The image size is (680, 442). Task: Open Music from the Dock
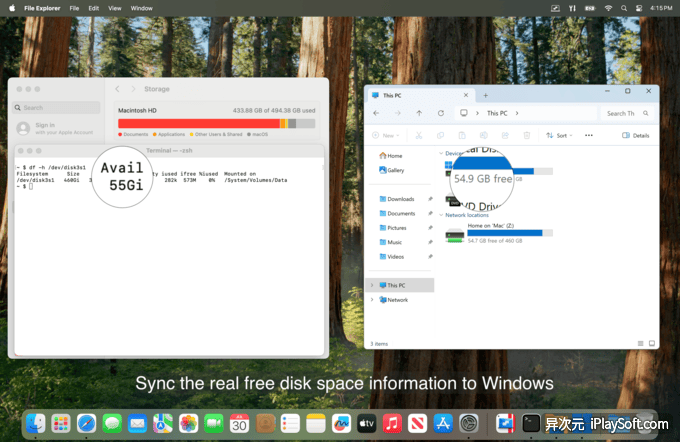[392, 423]
